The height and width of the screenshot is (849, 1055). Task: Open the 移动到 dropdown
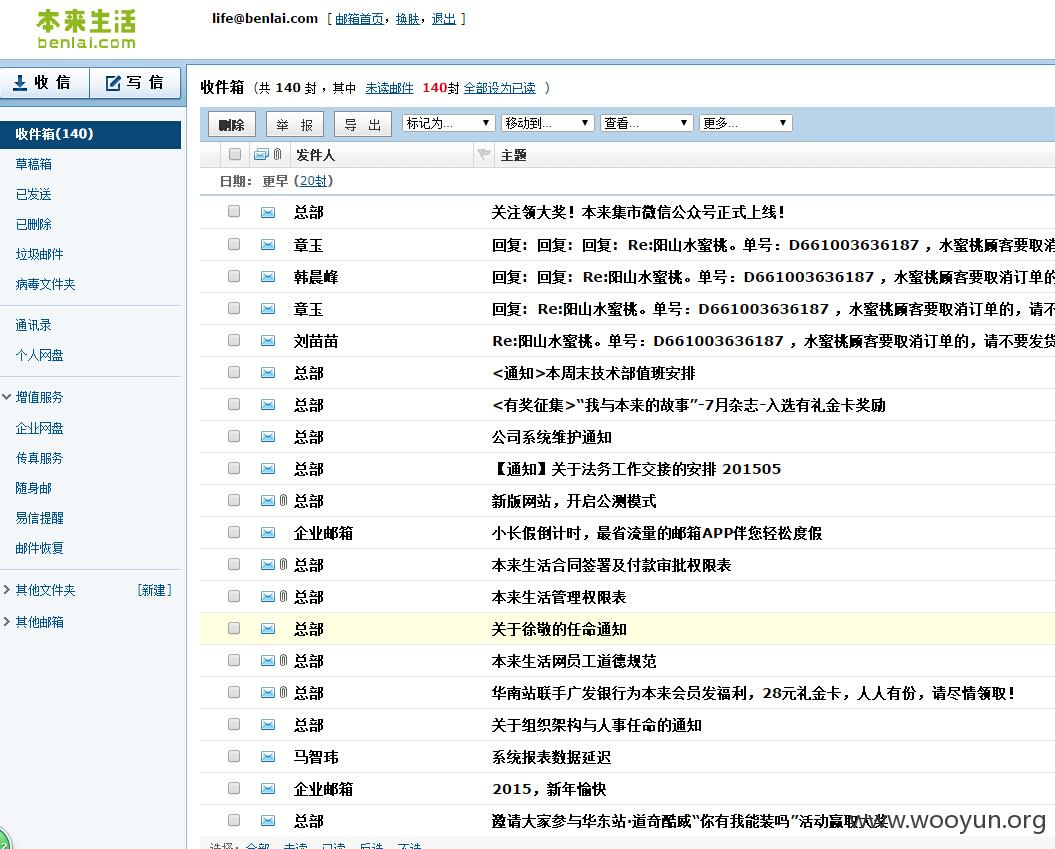pyautogui.click(x=547, y=123)
